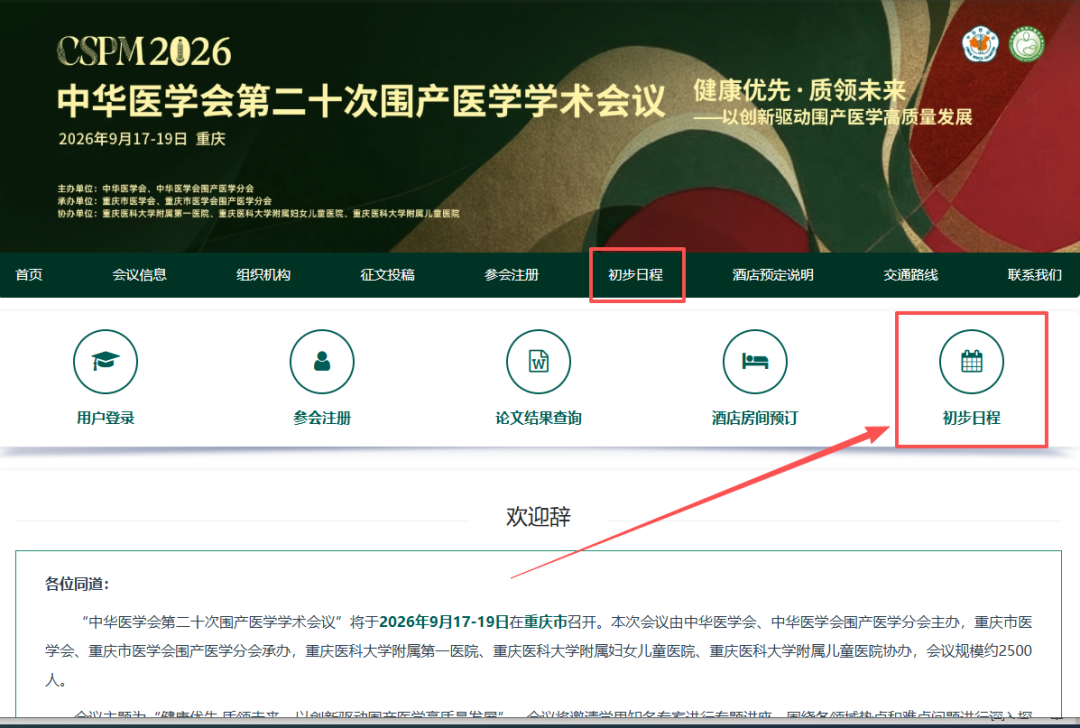
Task: Click the Chinese Medical Association logo
Action: [980, 44]
